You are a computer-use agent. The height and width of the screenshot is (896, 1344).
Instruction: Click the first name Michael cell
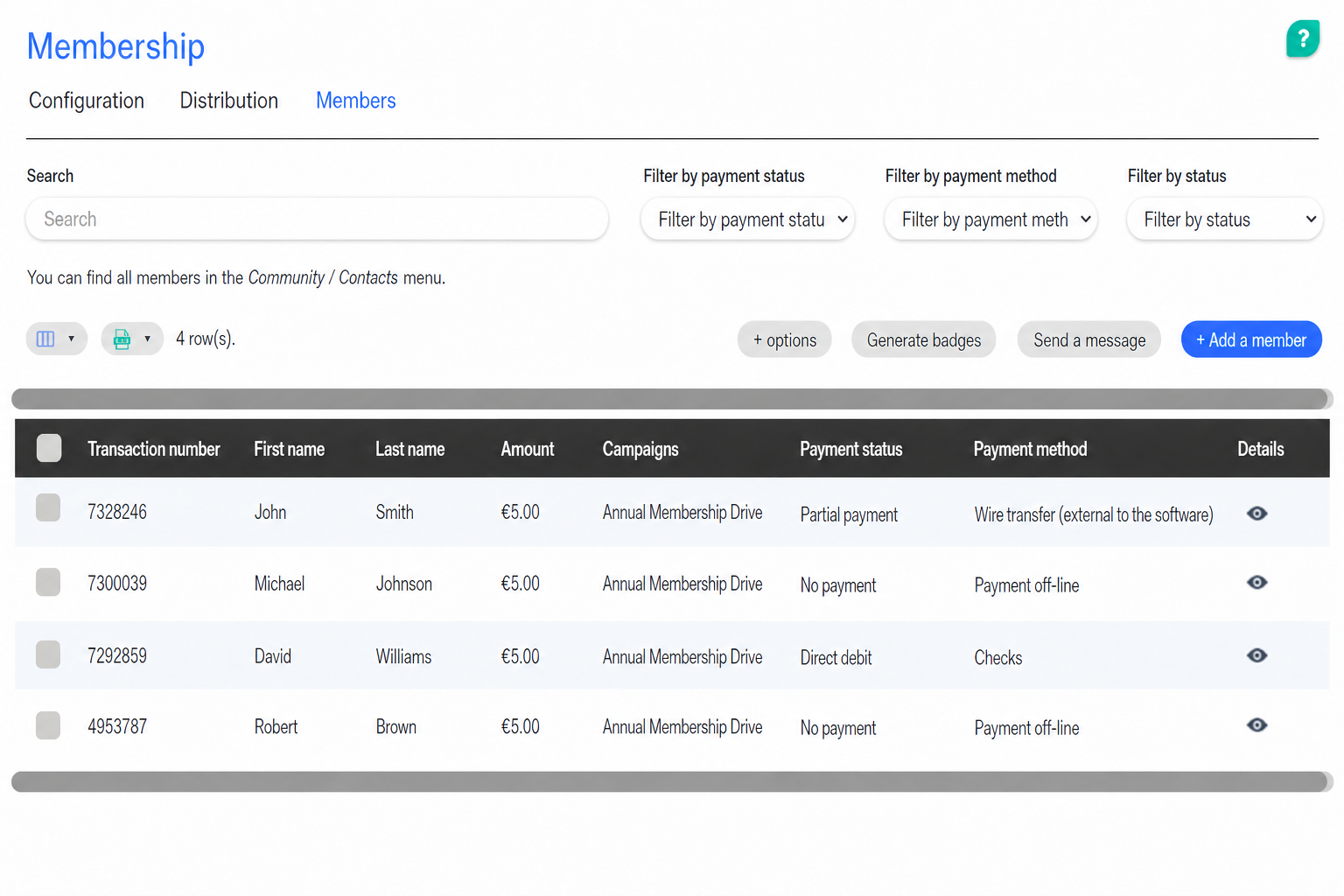coord(279,584)
